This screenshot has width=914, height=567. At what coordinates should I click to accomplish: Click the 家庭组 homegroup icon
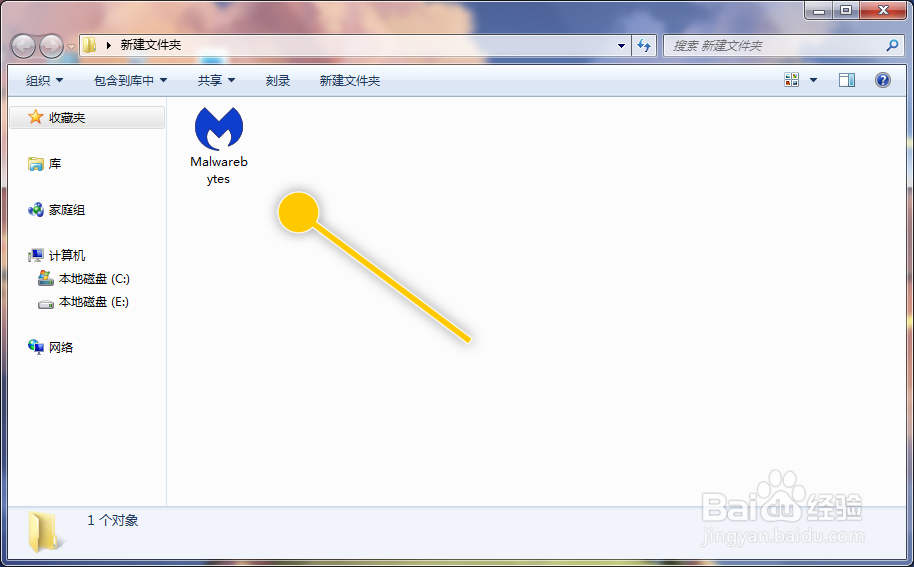(x=36, y=210)
